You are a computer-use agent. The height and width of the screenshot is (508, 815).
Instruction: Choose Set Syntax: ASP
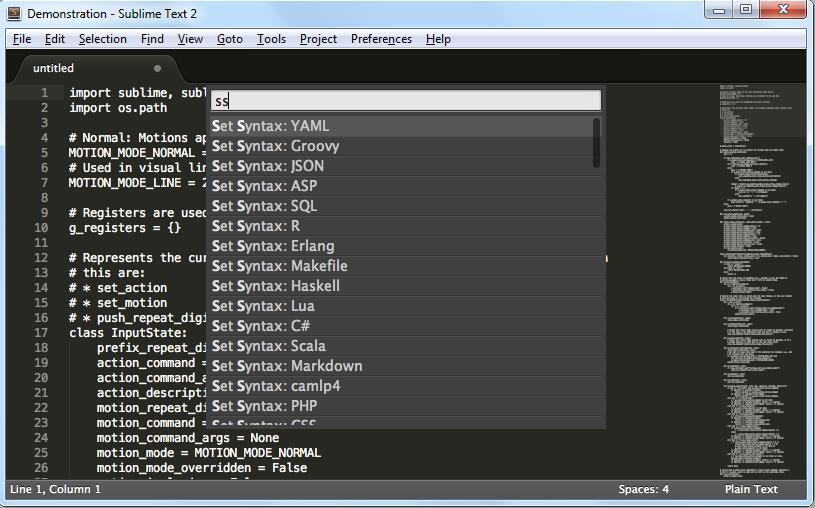406,186
